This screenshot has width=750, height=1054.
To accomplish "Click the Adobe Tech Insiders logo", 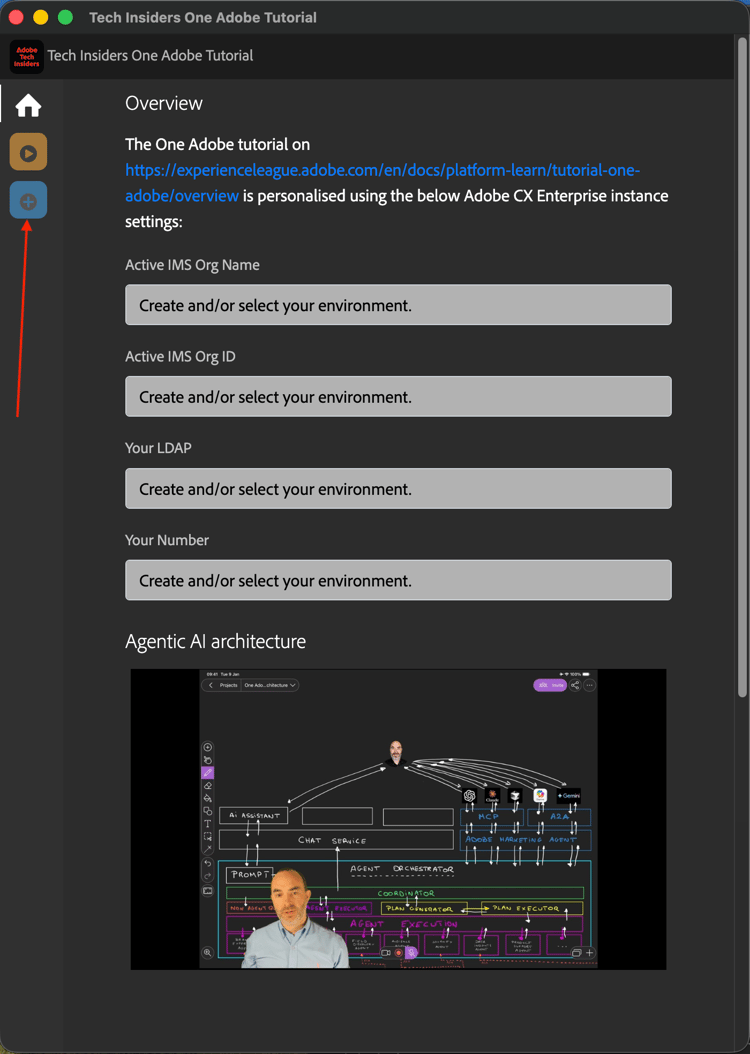I will coord(27,56).
